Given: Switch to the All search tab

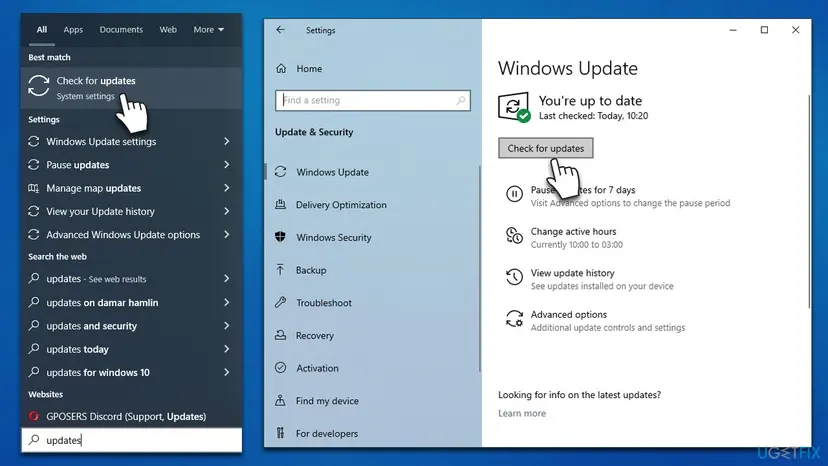Looking at the screenshot, I should [42, 30].
